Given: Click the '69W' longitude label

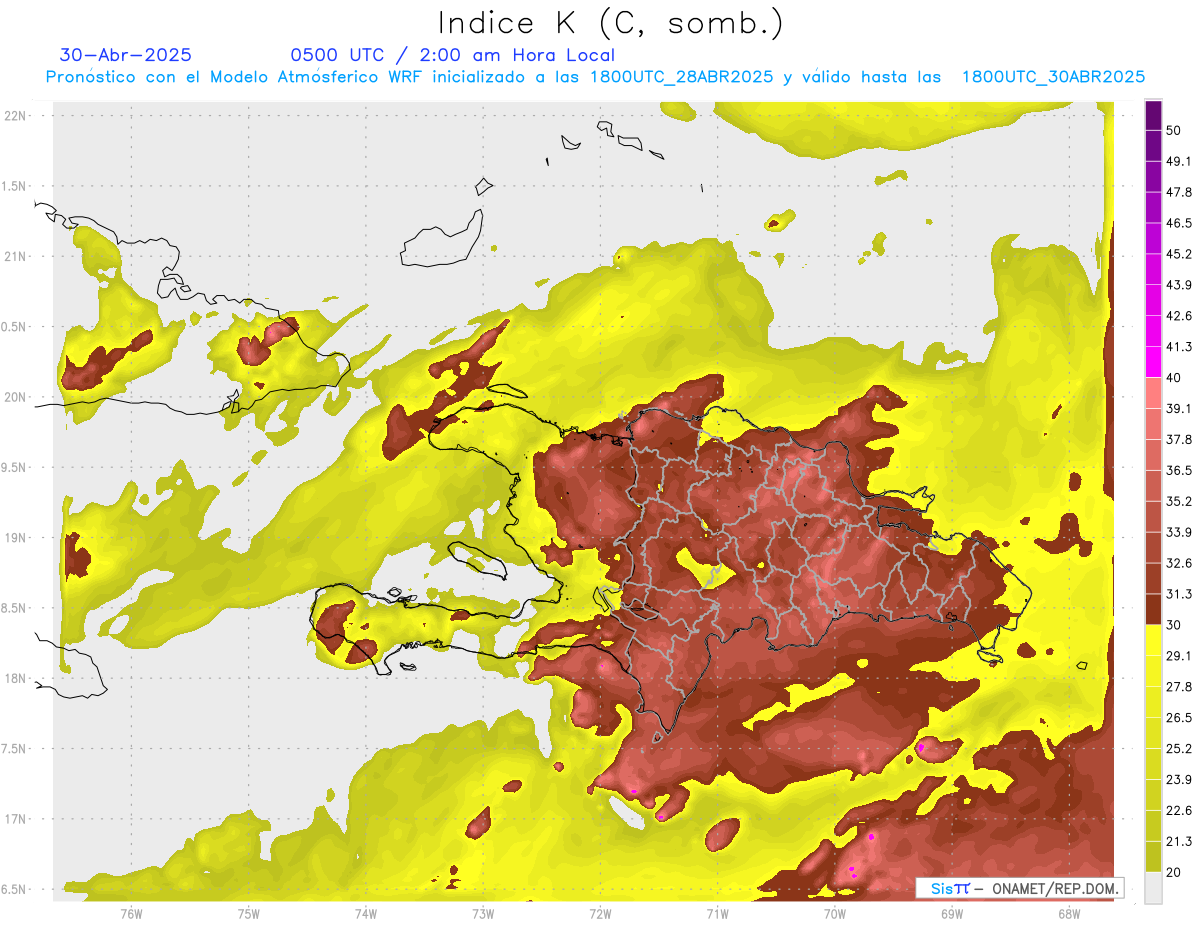Looking at the screenshot, I should pyautogui.click(x=951, y=914).
